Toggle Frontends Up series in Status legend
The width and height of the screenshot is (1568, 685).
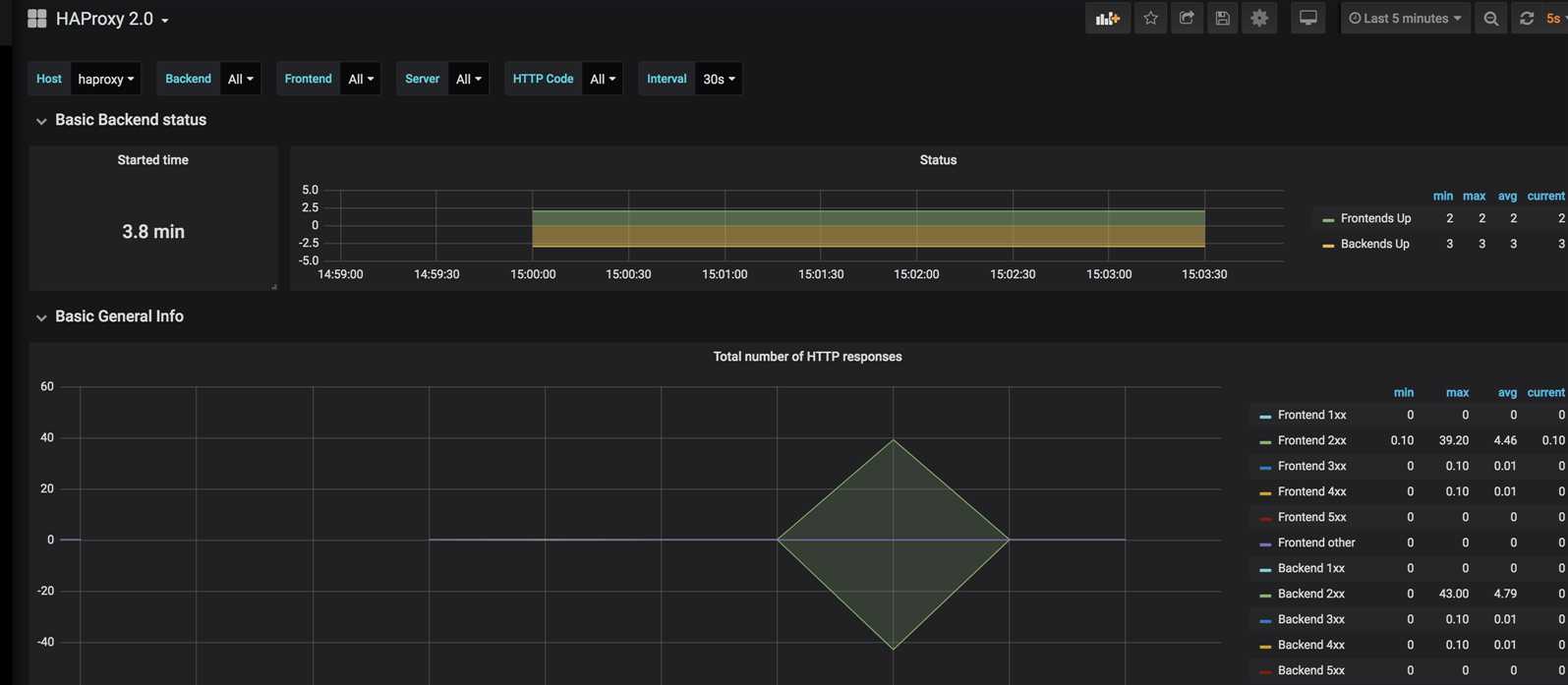click(x=1375, y=218)
